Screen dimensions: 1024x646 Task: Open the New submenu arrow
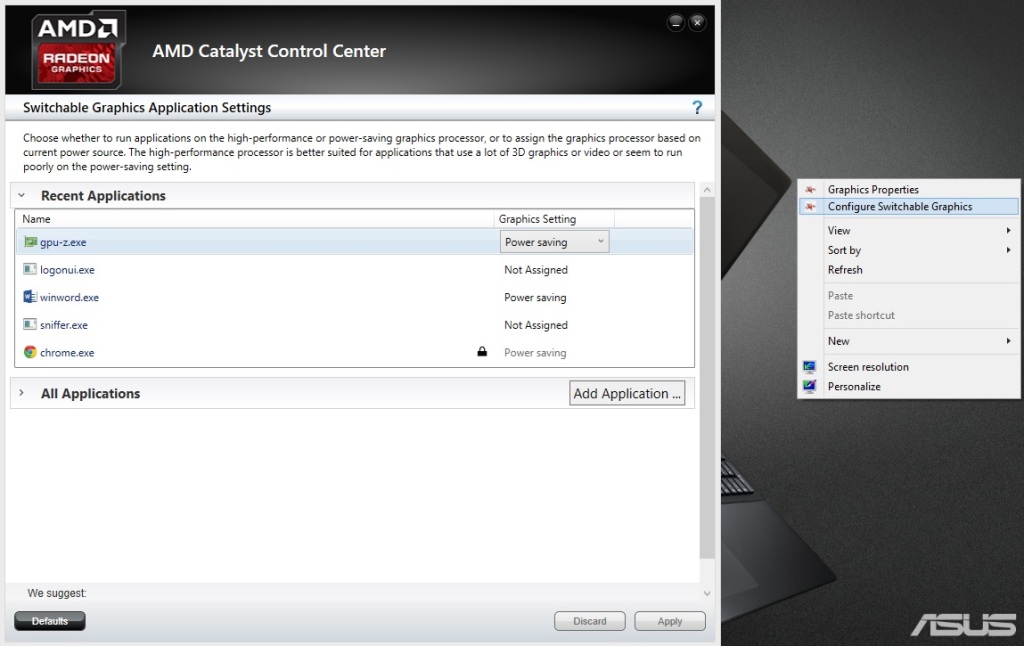pos(1009,341)
